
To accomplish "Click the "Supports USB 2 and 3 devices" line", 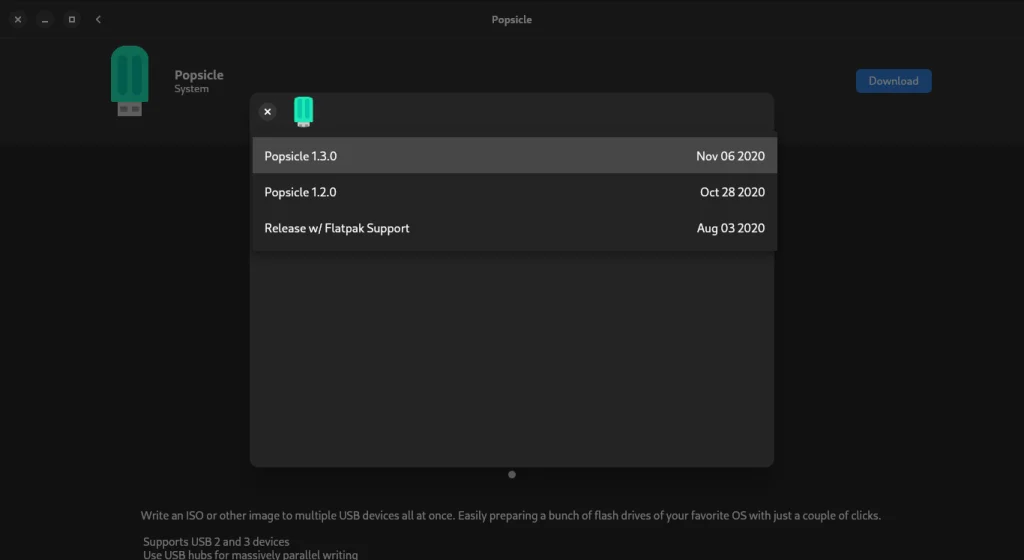I will (216, 541).
